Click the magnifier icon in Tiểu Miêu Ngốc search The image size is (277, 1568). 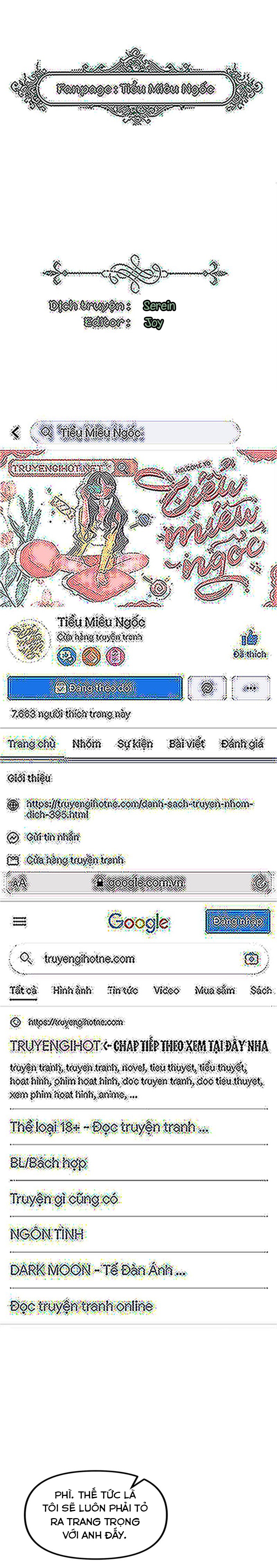point(46,432)
